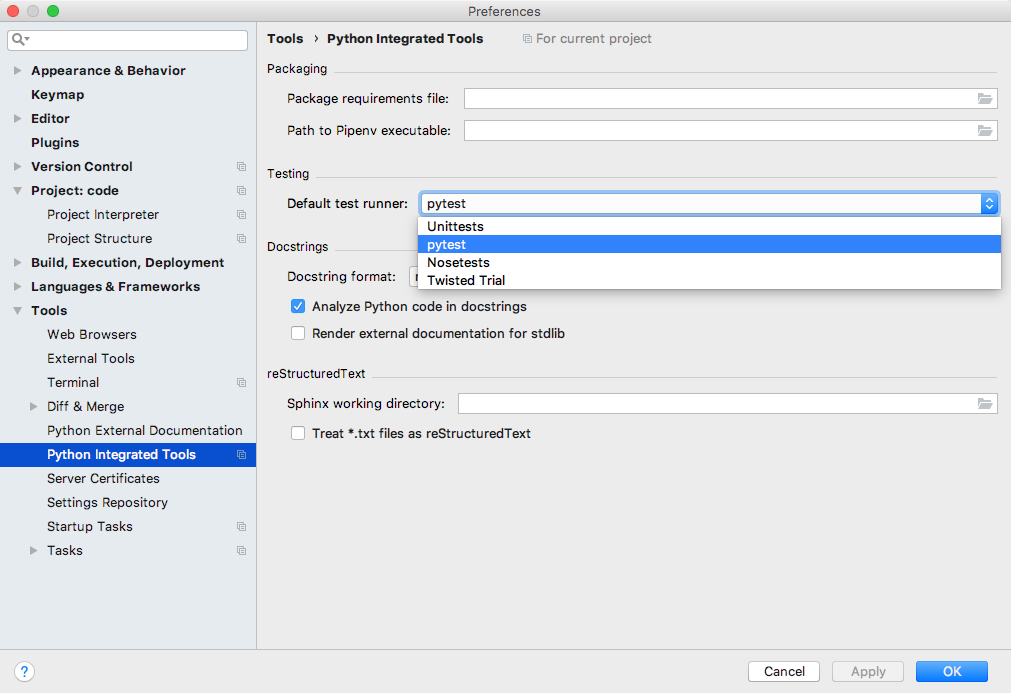Viewport: 1011px width, 693px height.
Task: Click the Apply button
Action: [868, 671]
